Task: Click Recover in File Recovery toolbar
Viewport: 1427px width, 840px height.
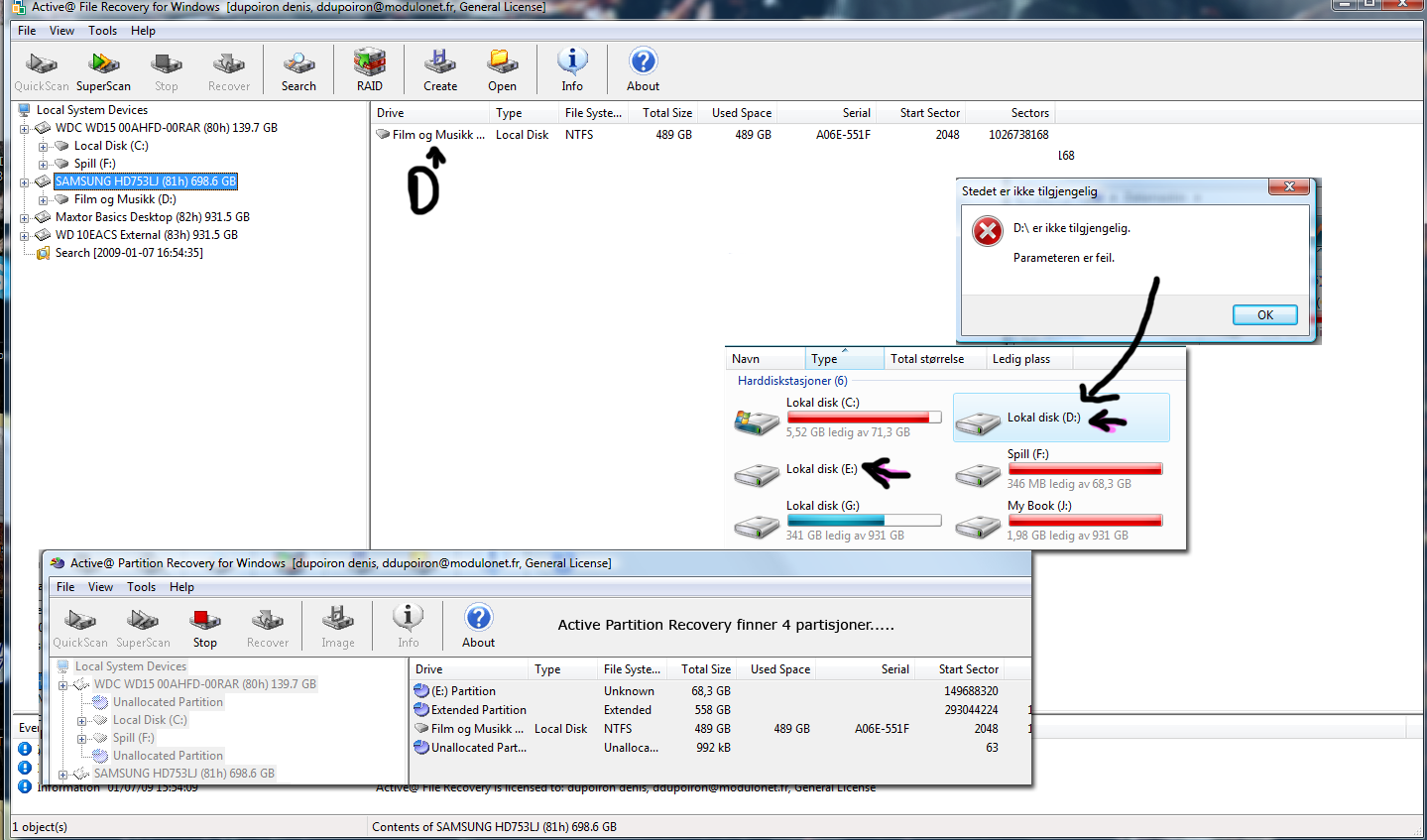Action: point(229,71)
